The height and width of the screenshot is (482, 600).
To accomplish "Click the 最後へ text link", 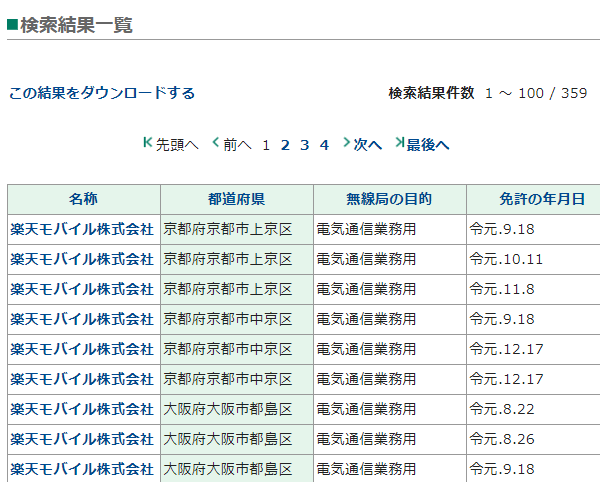I will click(x=428, y=145).
